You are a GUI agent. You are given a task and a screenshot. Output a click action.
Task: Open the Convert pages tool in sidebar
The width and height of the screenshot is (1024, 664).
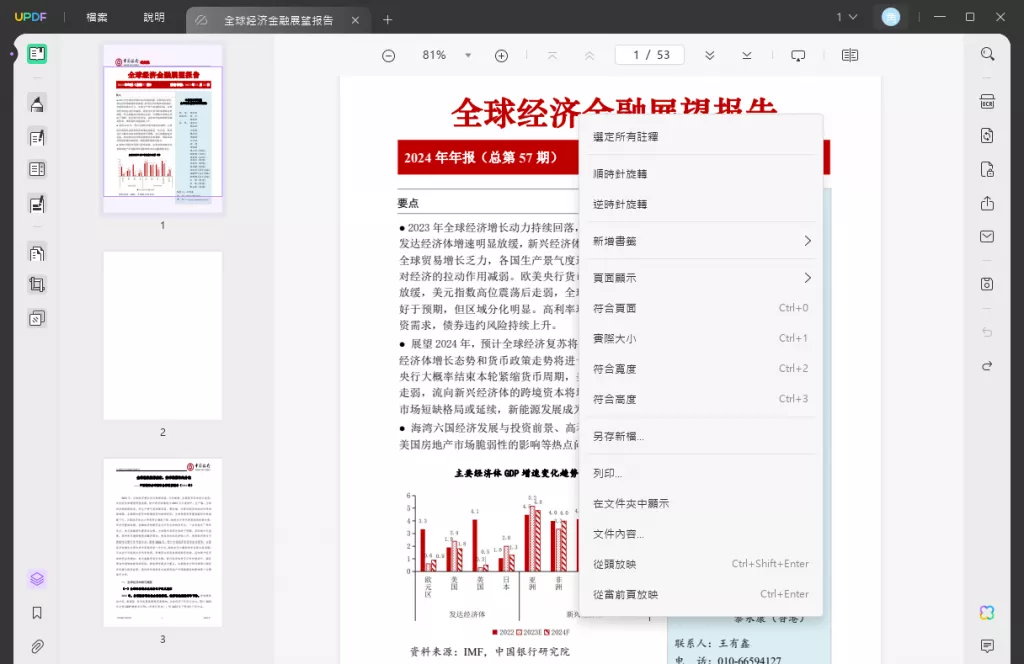click(37, 253)
